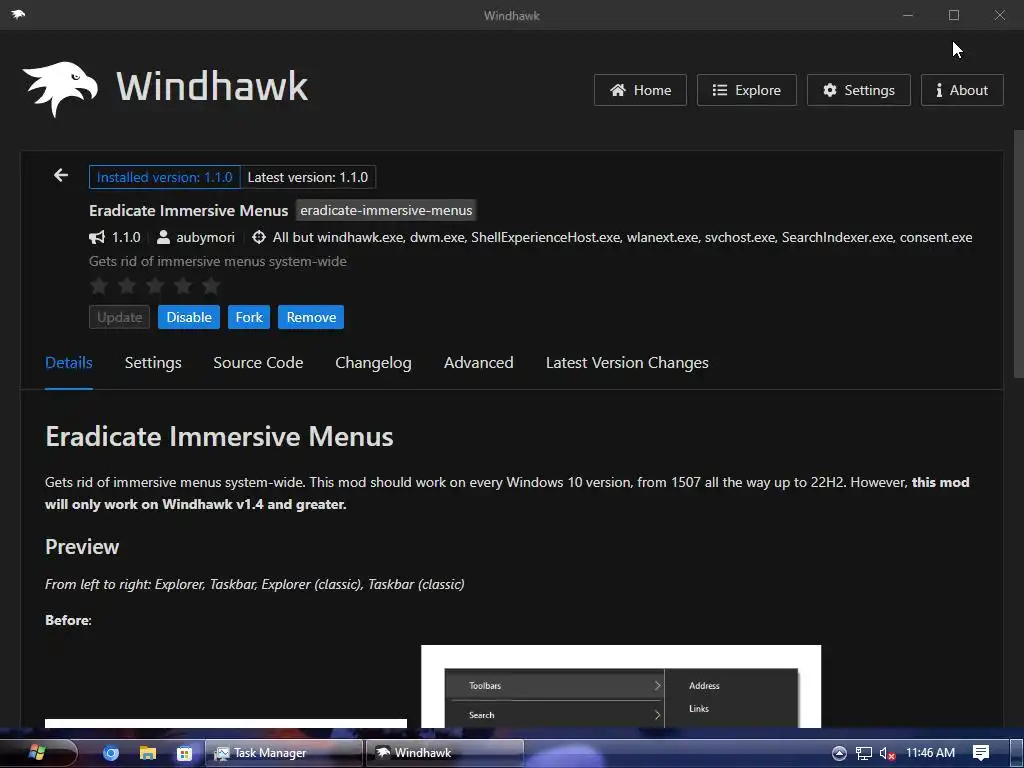Click the author person icon
Image resolution: width=1024 pixels, height=768 pixels.
coord(163,237)
